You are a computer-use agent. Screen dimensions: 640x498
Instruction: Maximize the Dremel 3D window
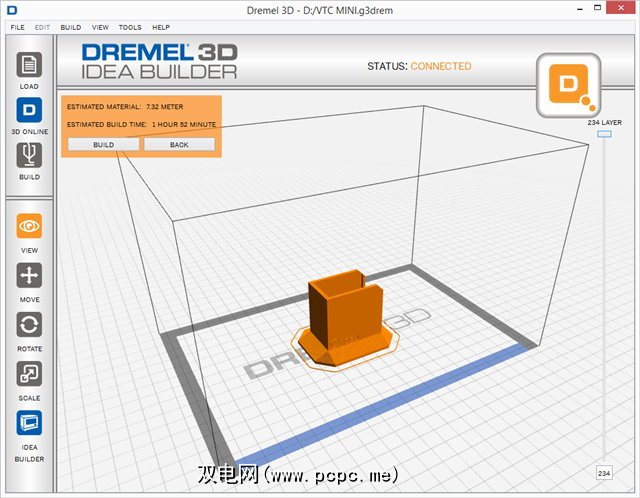(597, 8)
